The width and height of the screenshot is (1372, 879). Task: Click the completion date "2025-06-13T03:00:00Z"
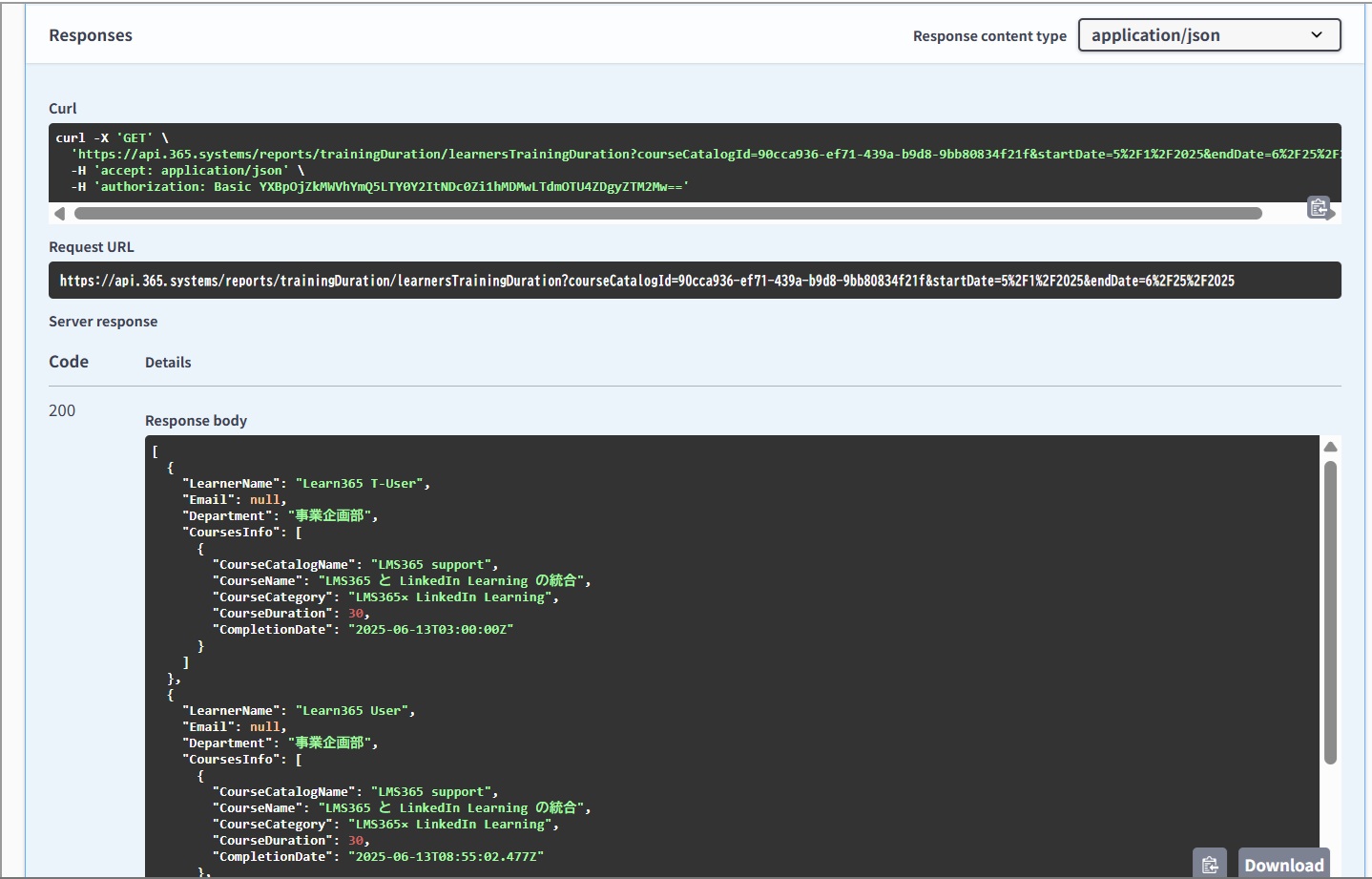tap(430, 630)
